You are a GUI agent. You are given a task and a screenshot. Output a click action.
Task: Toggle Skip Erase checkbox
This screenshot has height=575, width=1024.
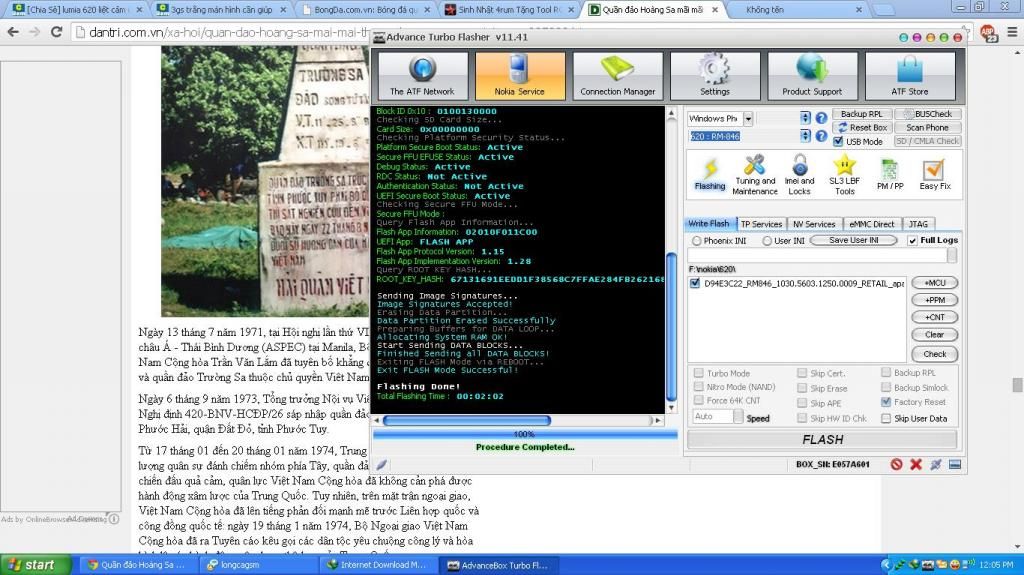coord(801,388)
